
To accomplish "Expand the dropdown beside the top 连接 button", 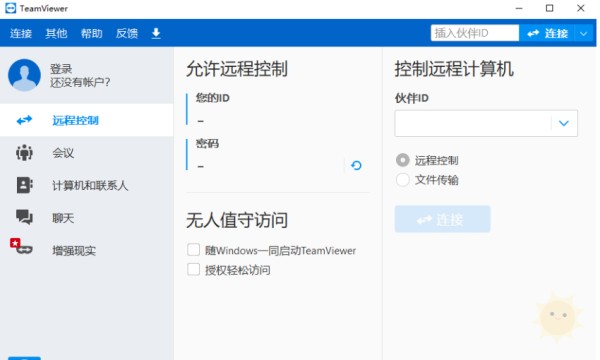I will 584,33.
